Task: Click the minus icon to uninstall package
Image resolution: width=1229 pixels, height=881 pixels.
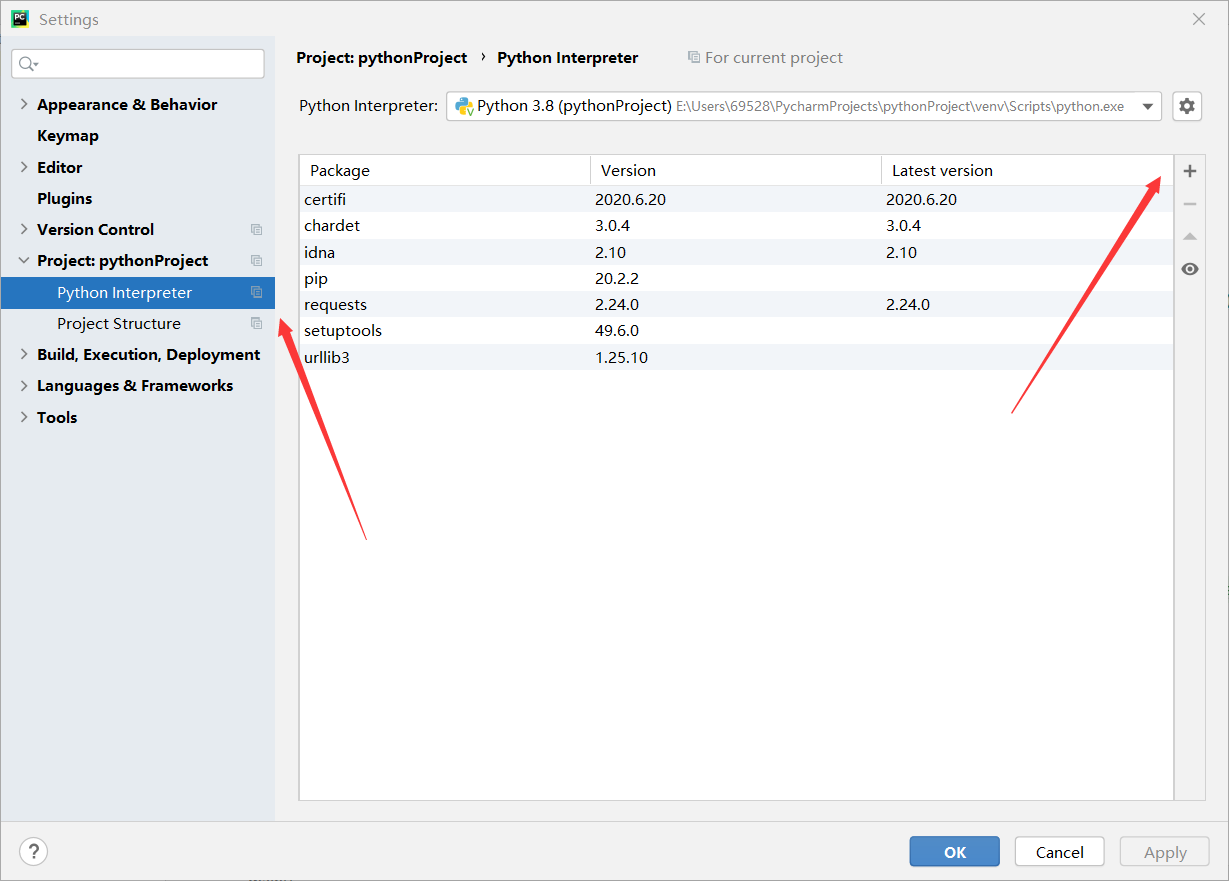Action: (x=1189, y=204)
